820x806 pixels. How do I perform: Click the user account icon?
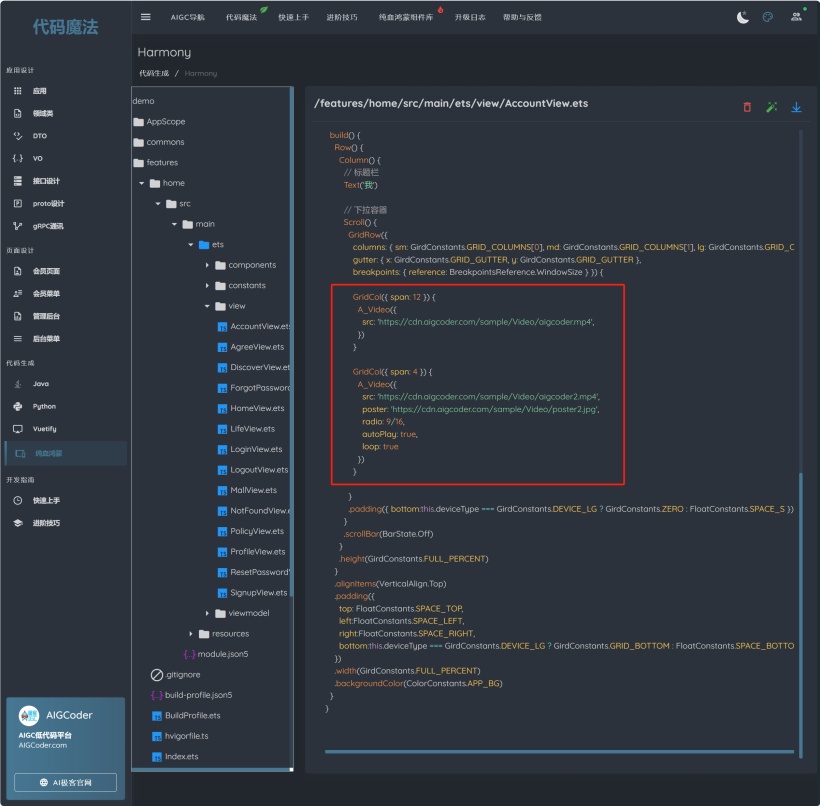pos(796,17)
